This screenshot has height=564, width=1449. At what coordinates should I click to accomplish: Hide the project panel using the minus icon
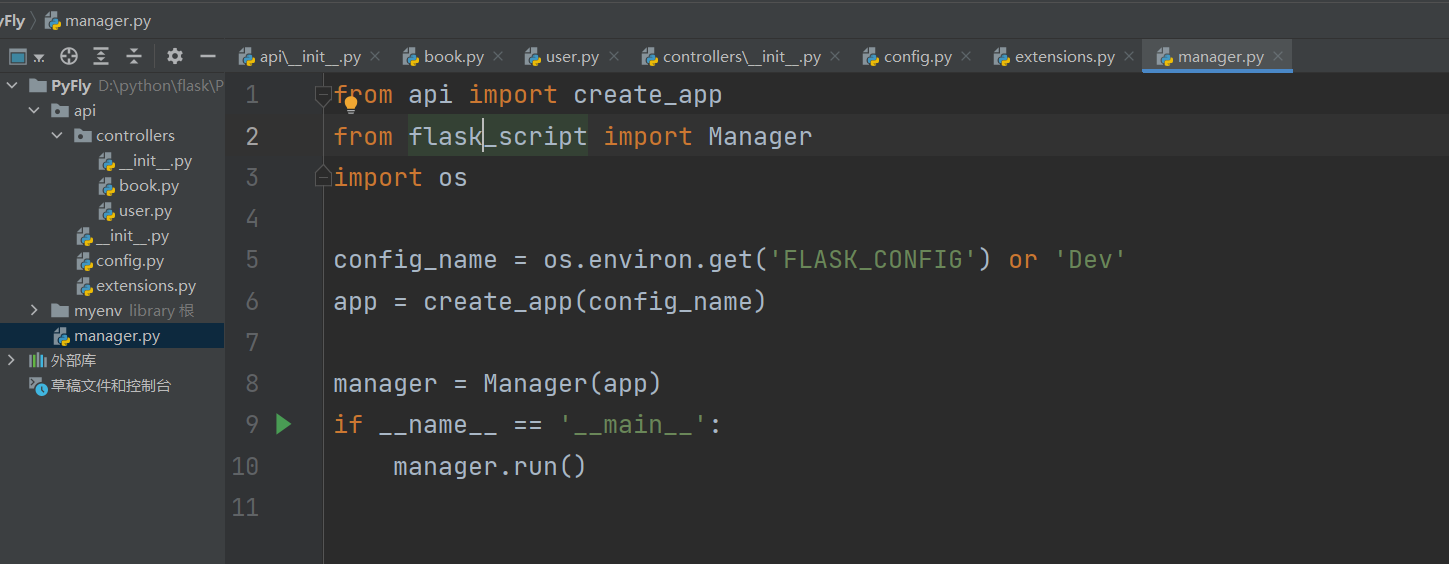pyautogui.click(x=208, y=56)
